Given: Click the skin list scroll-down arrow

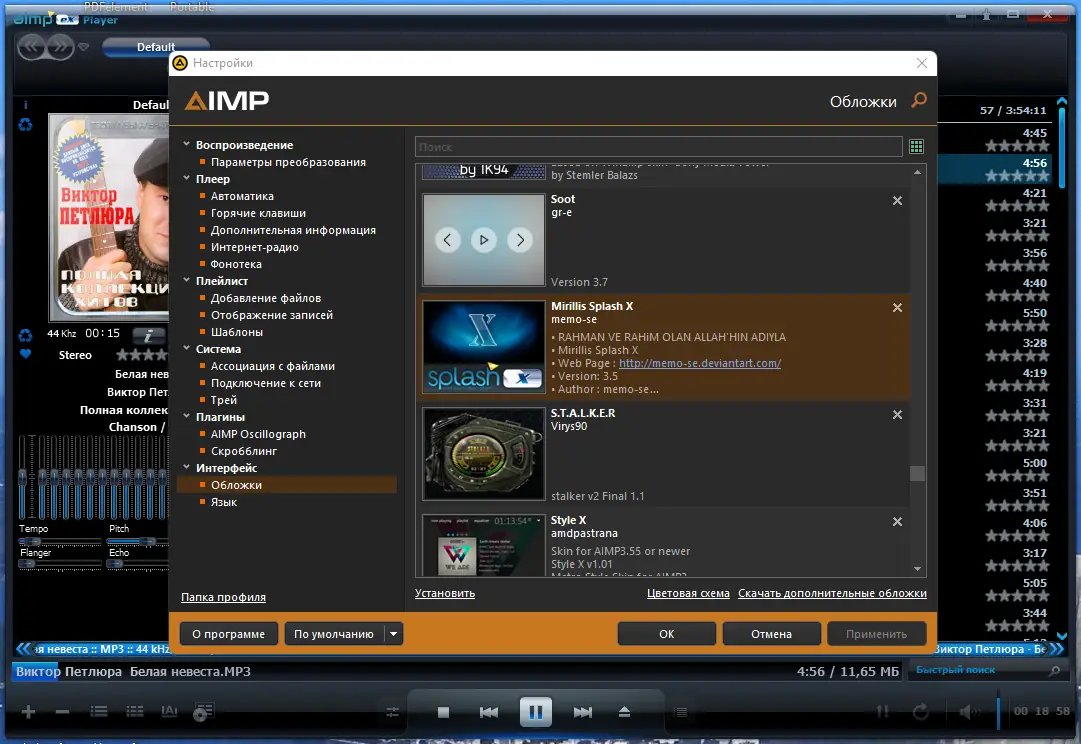Looking at the screenshot, I should (x=917, y=569).
